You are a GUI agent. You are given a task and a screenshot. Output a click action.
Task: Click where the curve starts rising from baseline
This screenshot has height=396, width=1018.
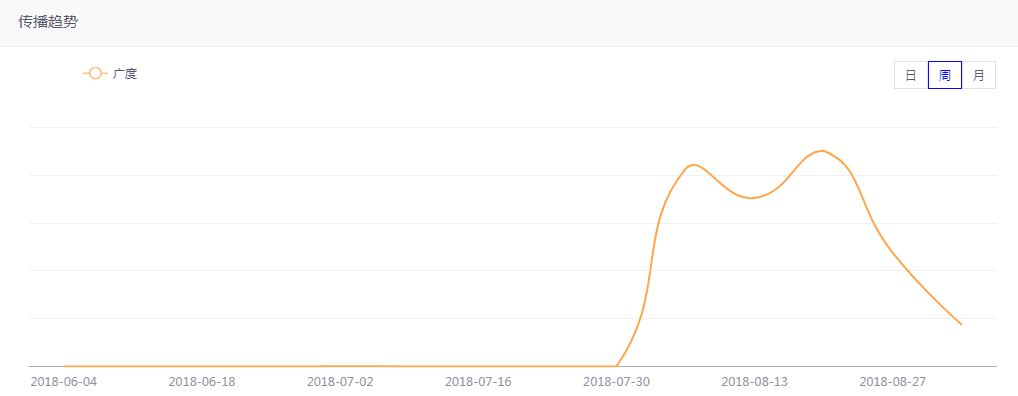(616, 366)
